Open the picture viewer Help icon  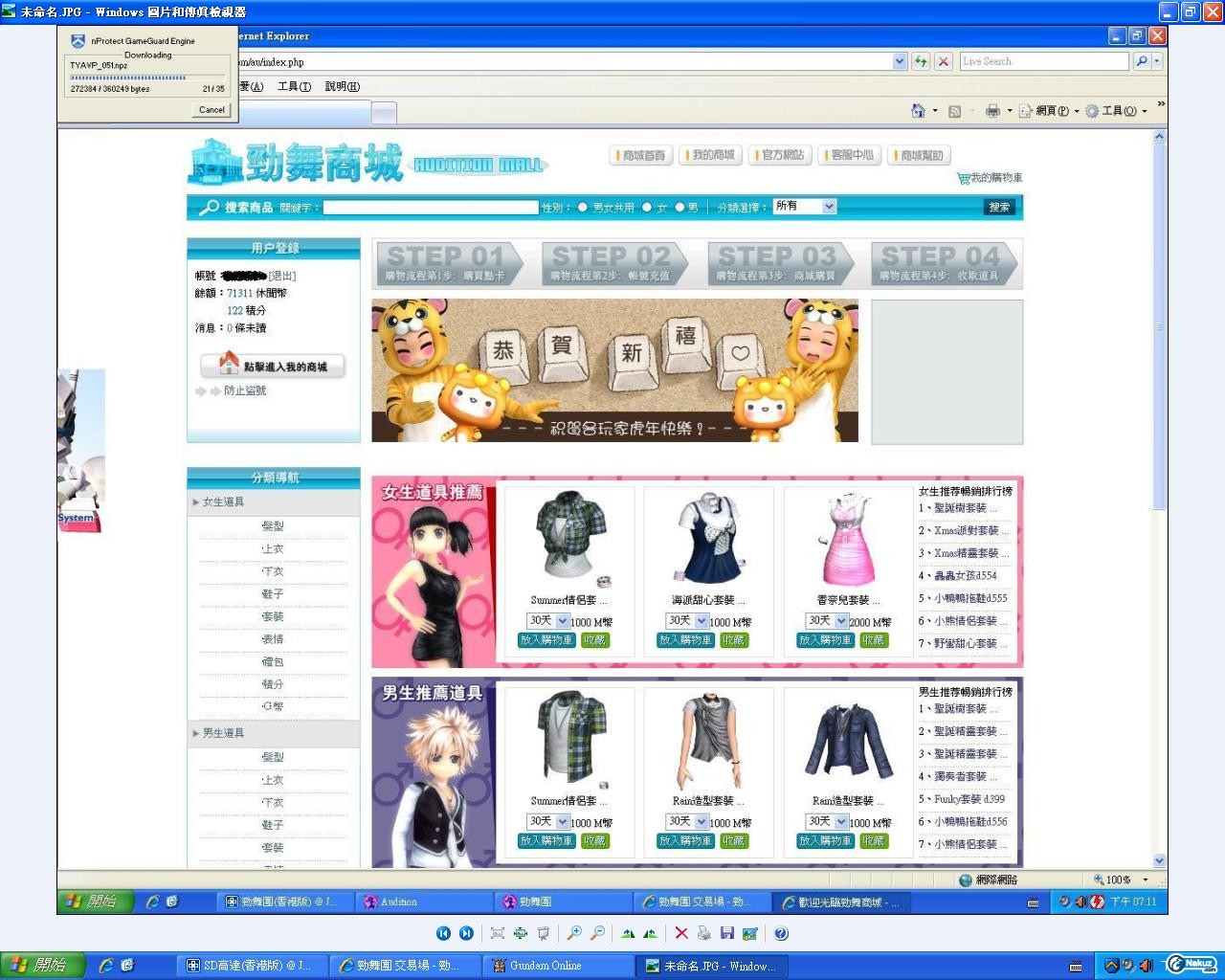[781, 933]
